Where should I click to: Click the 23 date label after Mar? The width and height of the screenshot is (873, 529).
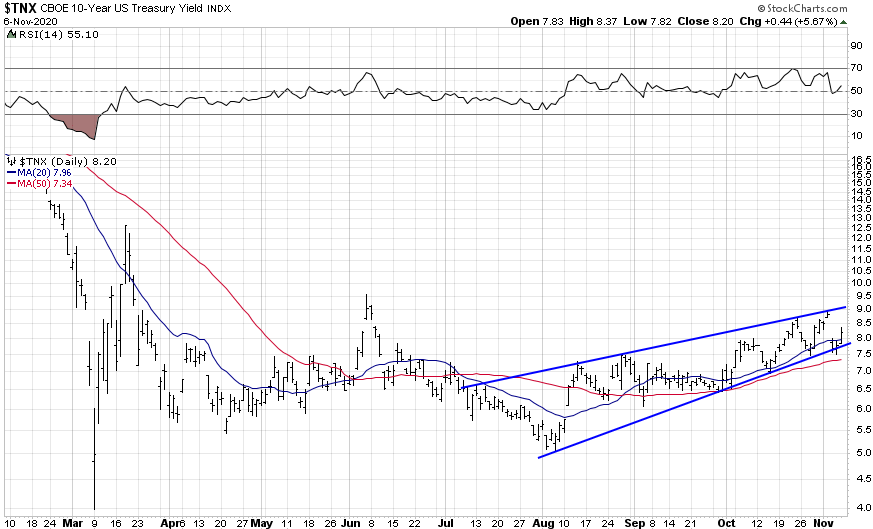click(137, 523)
